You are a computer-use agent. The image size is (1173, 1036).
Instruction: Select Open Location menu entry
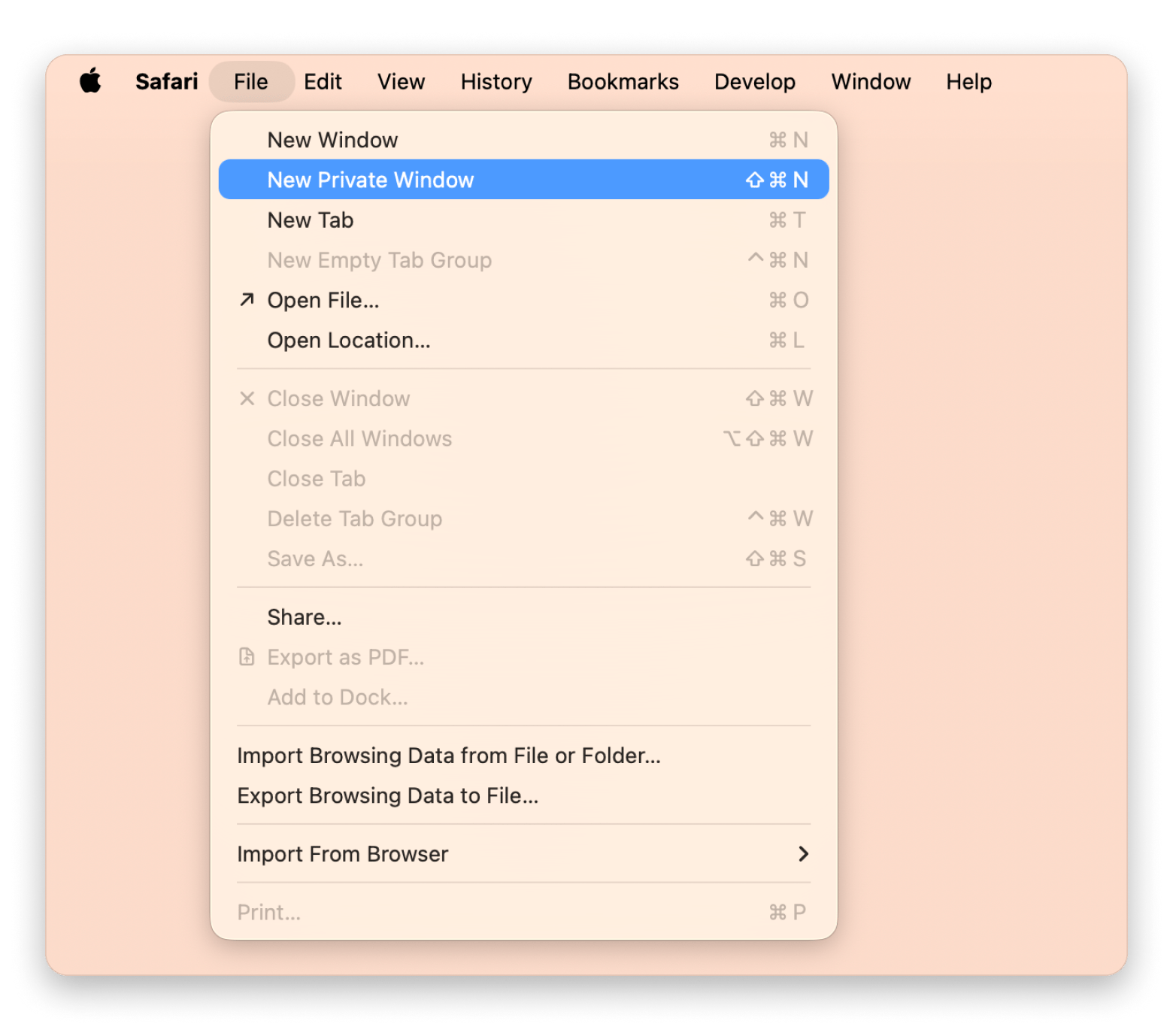coord(349,341)
